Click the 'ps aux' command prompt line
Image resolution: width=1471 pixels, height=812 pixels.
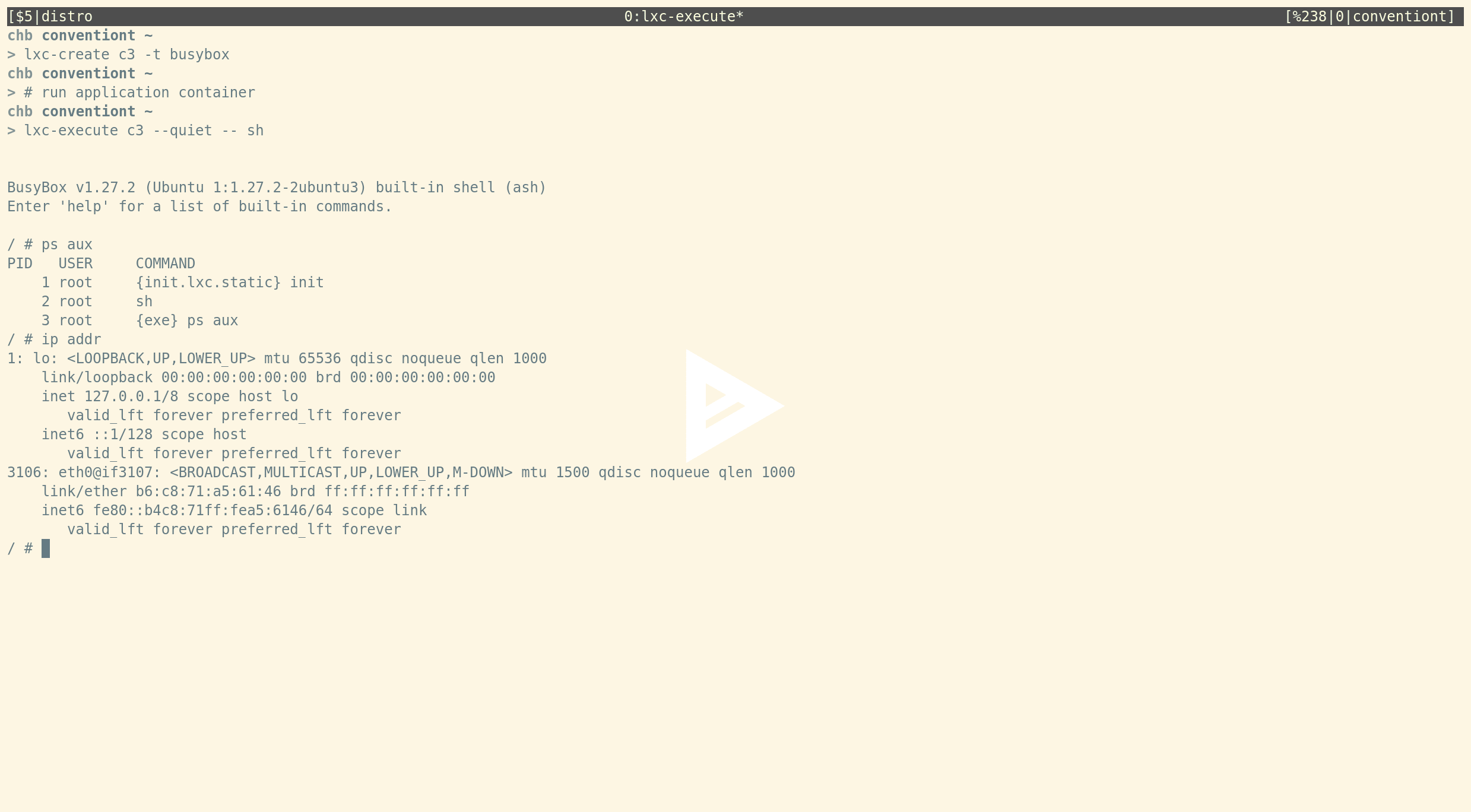click(50, 245)
